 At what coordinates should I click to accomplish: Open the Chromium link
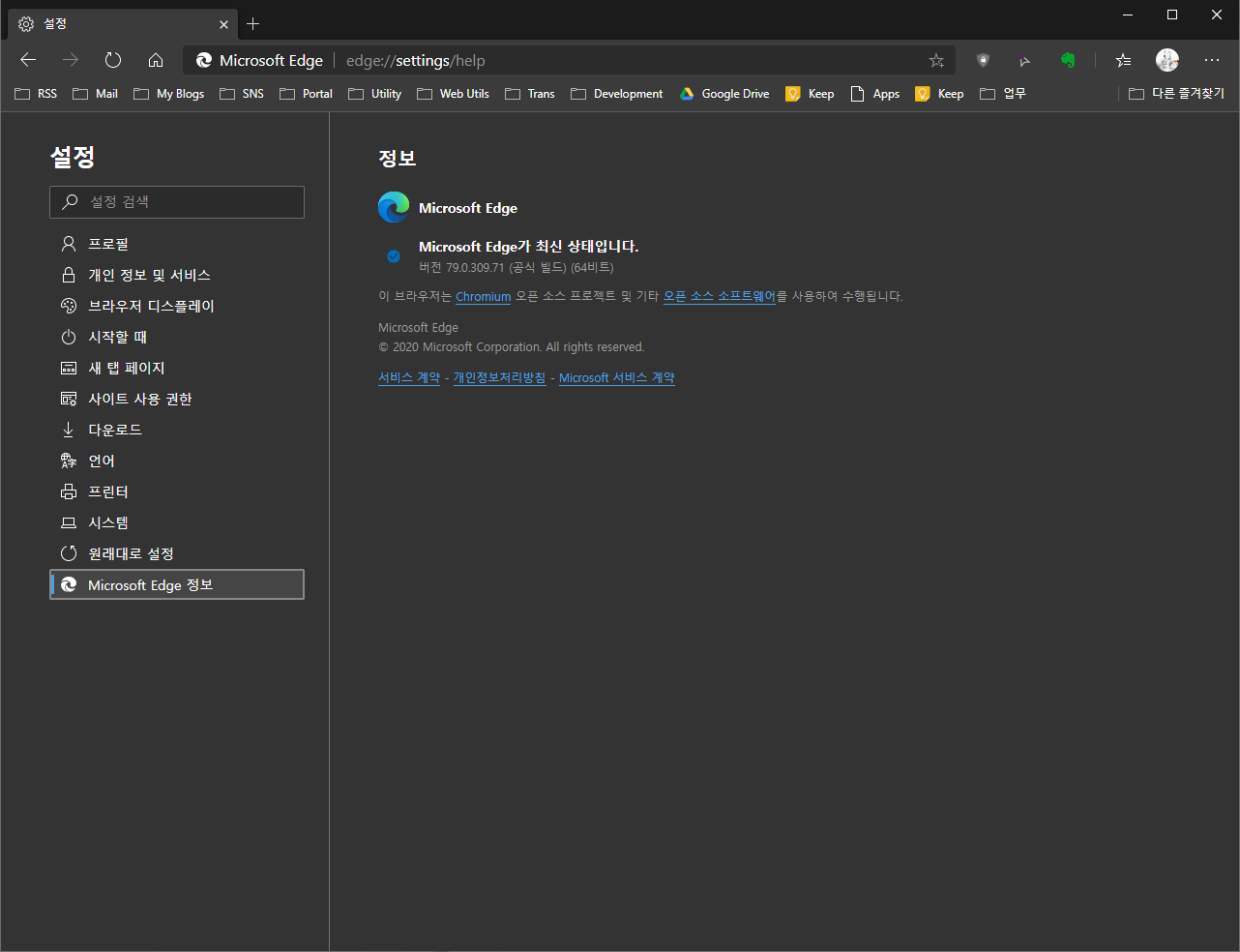point(483,297)
